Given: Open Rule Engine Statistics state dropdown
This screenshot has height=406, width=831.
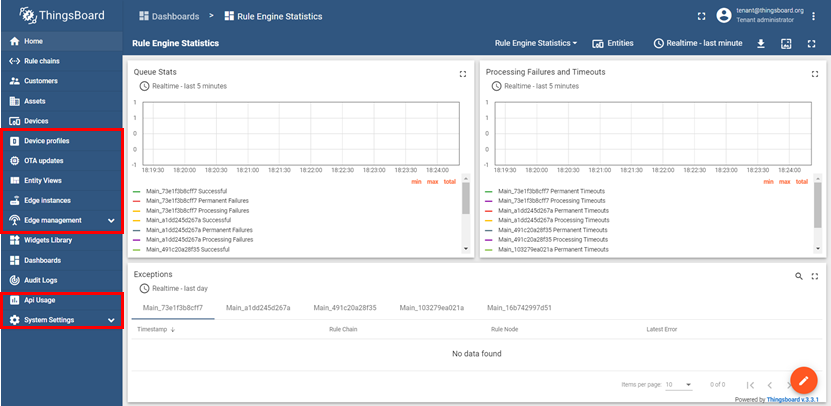Looking at the screenshot, I should pyautogui.click(x=536, y=43).
